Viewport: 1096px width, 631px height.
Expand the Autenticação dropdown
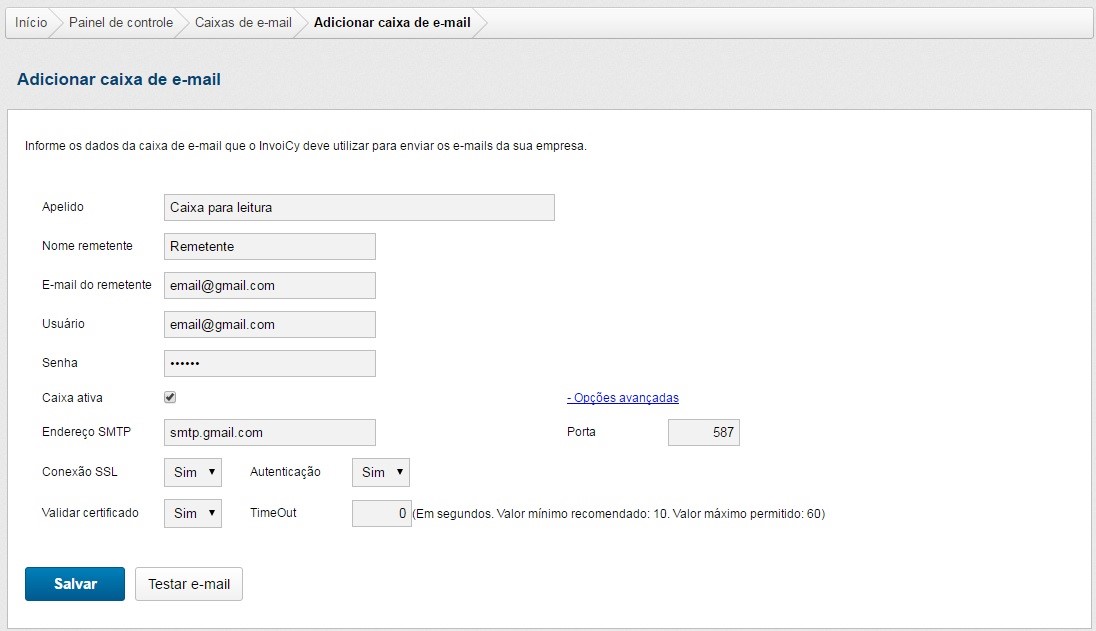(380, 472)
